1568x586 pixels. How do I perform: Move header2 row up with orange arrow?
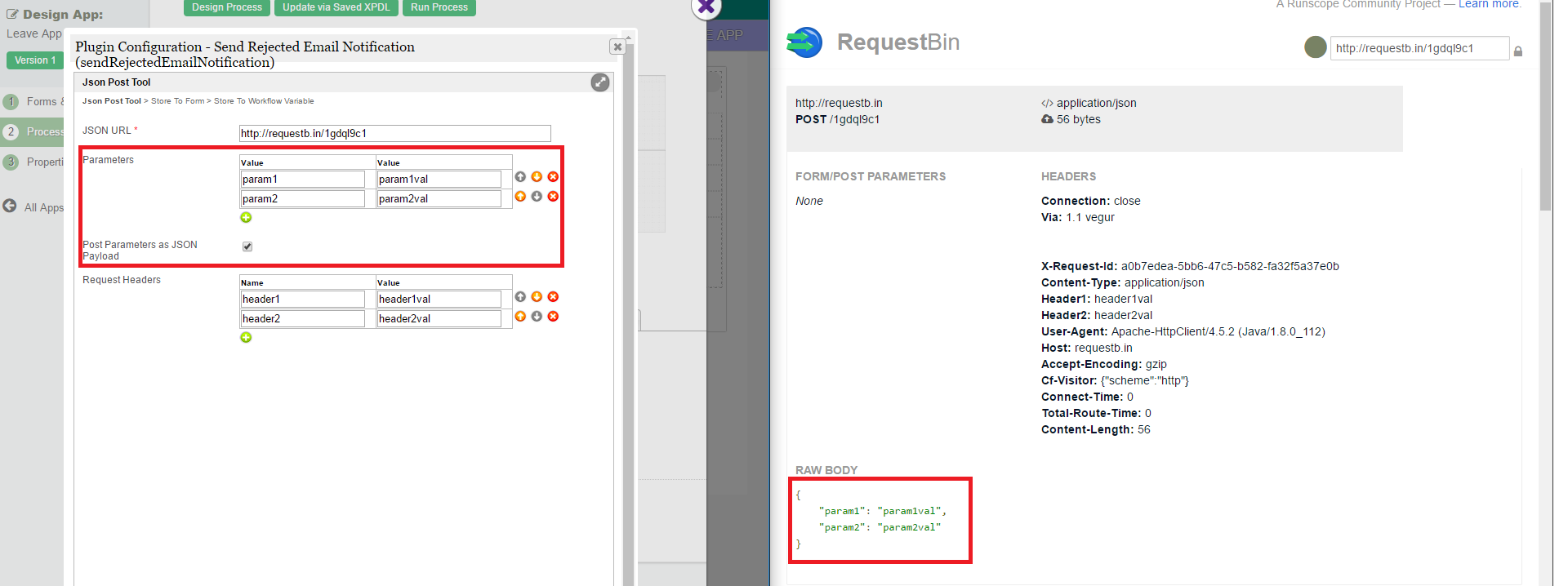[520, 317]
